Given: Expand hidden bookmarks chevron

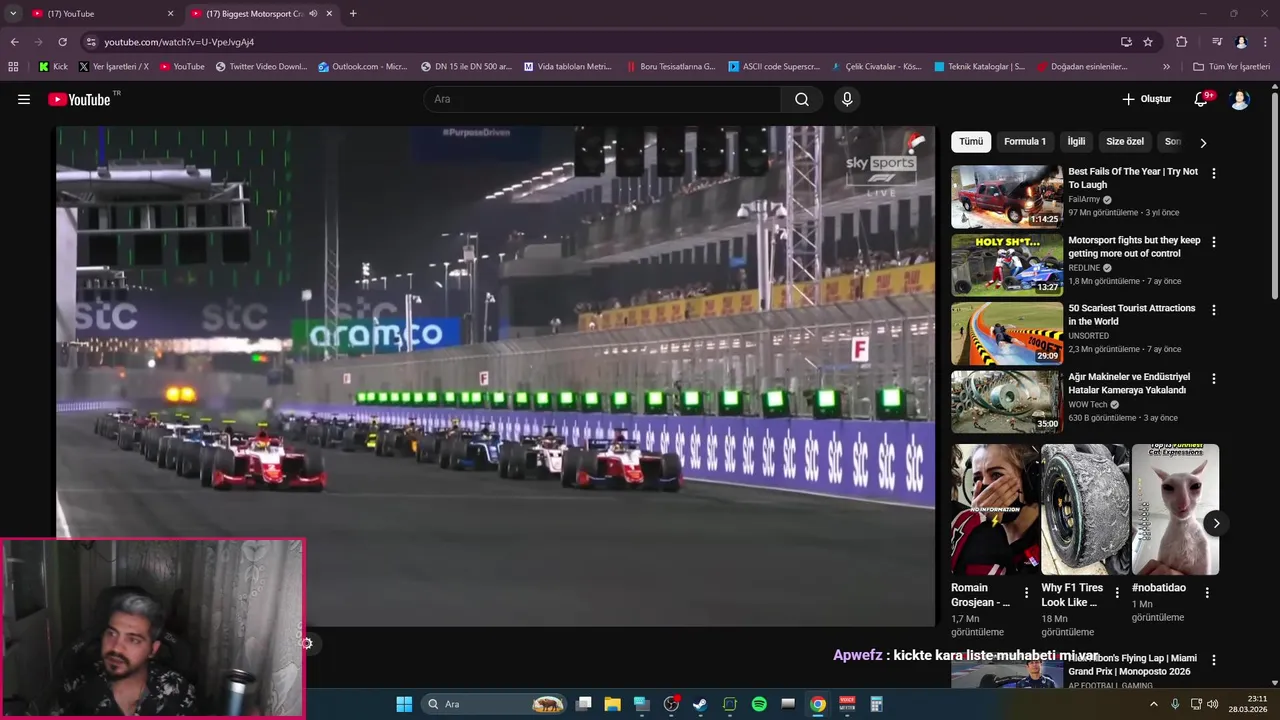Looking at the screenshot, I should tap(1166, 67).
